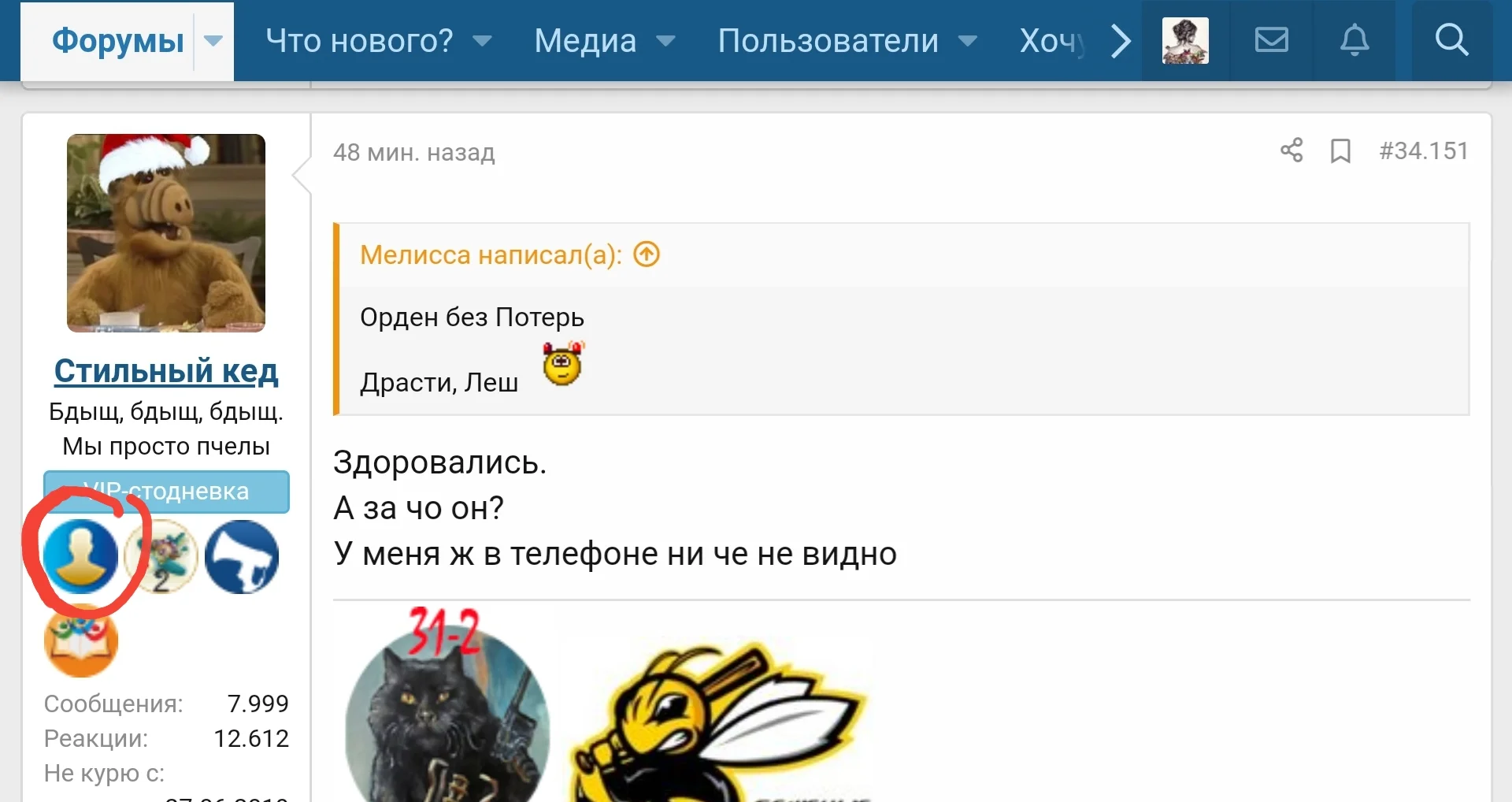The width and height of the screenshot is (1512, 802).
Task: Bookmark post #34.151
Action: (1340, 150)
